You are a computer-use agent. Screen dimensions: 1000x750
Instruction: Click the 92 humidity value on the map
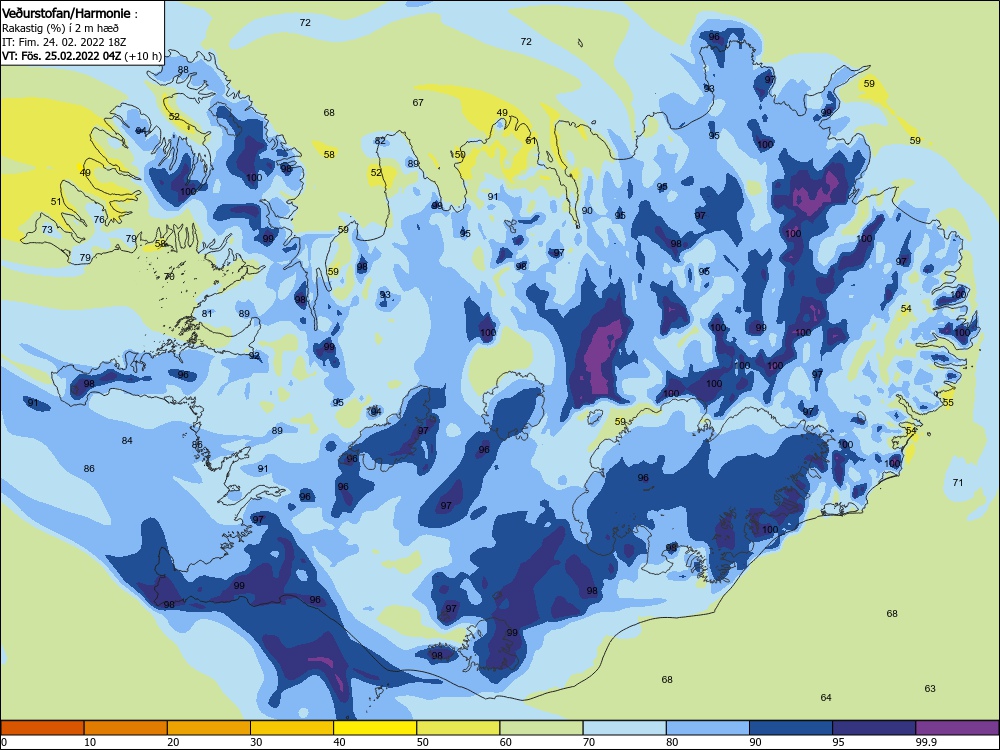[254, 356]
